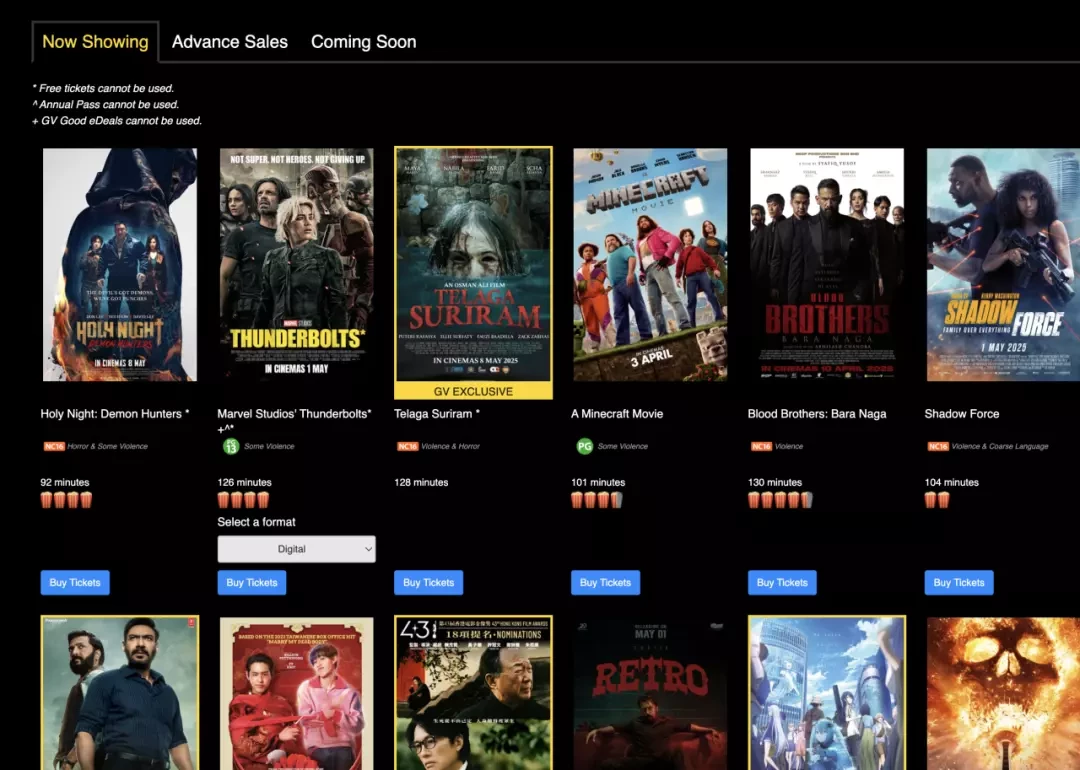This screenshot has width=1080, height=770.
Task: Click the Shadow Force title
Action: click(962, 414)
